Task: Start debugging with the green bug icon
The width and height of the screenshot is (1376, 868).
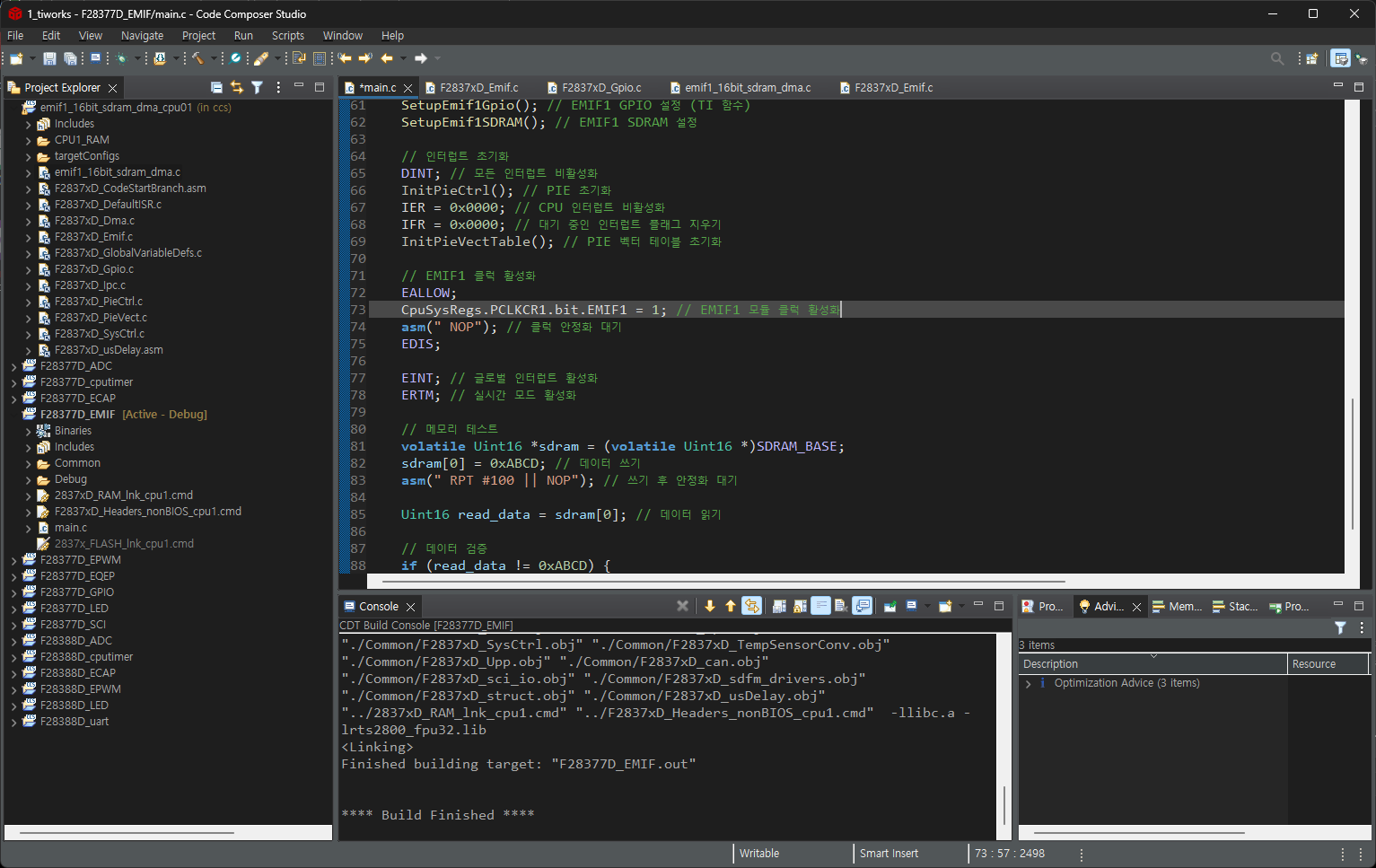Action: 121,58
